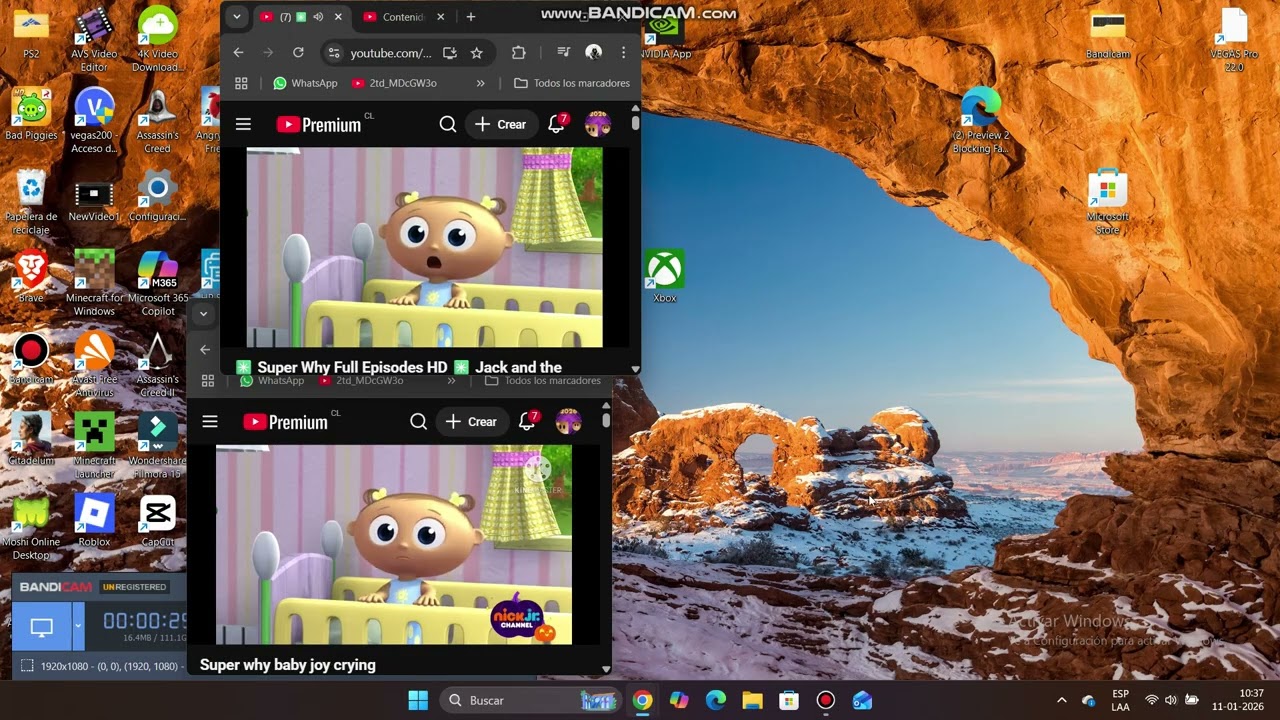Open the ESP LAA language switcher
Screen dimensions: 1280x720
coord(1120,700)
